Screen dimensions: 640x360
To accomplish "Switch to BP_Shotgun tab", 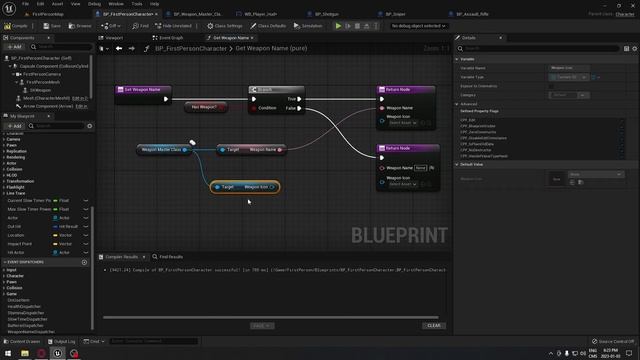I will [326, 14].
